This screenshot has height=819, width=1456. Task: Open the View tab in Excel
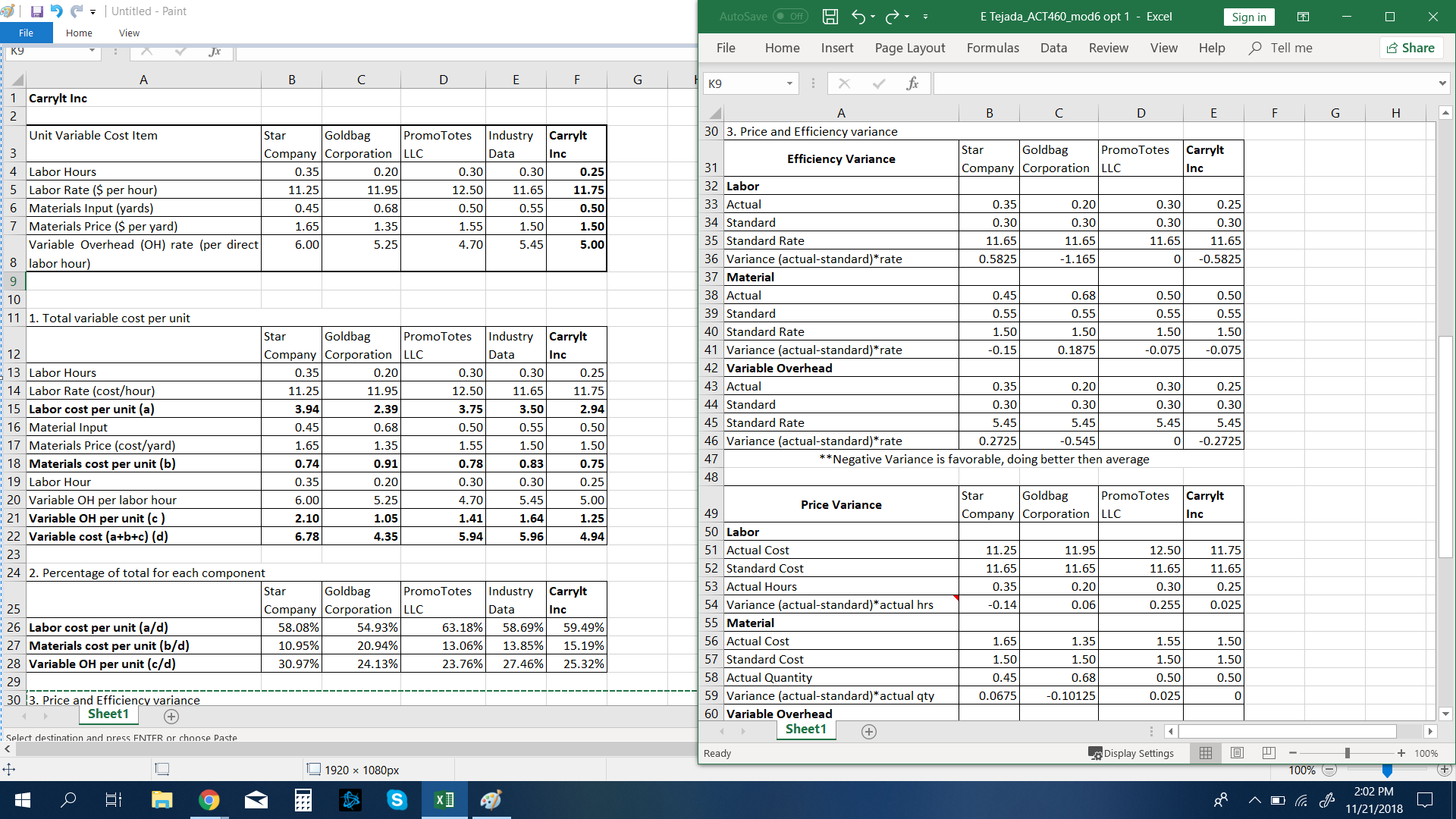[x=1163, y=48]
